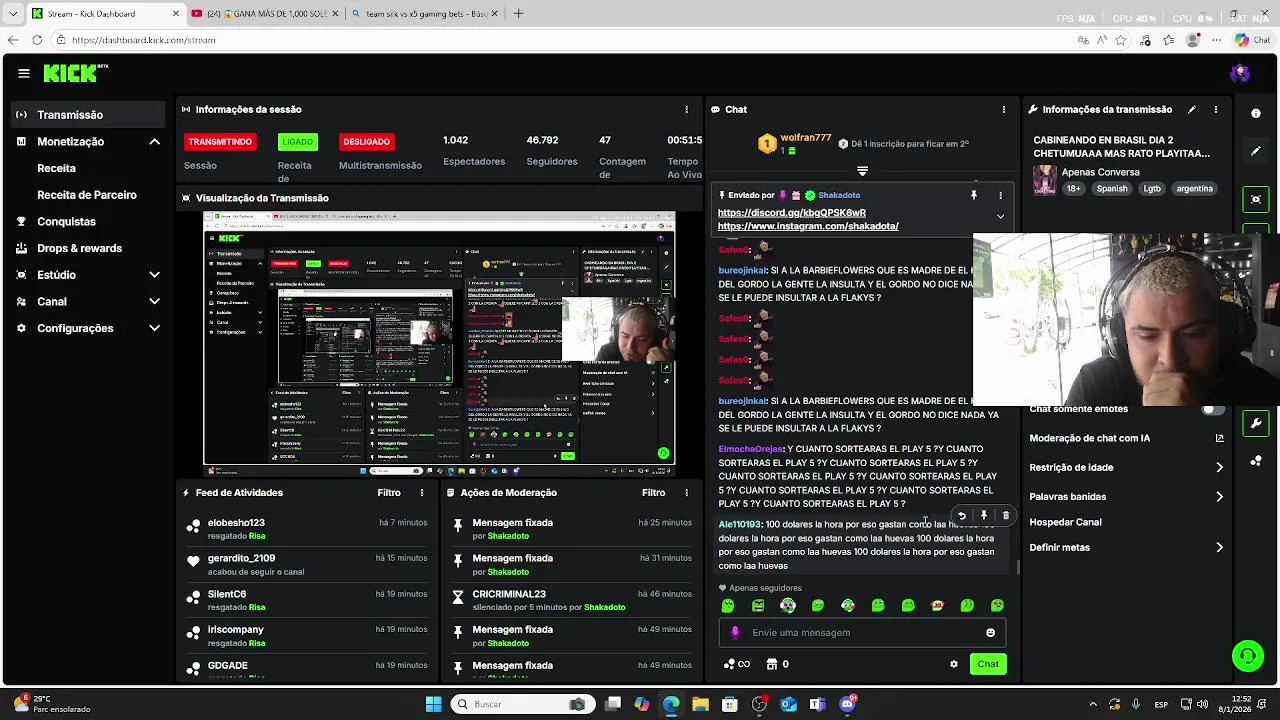Screen dimensions: 1280x720
Task: Expand the Configurações section
Action: tap(154, 328)
